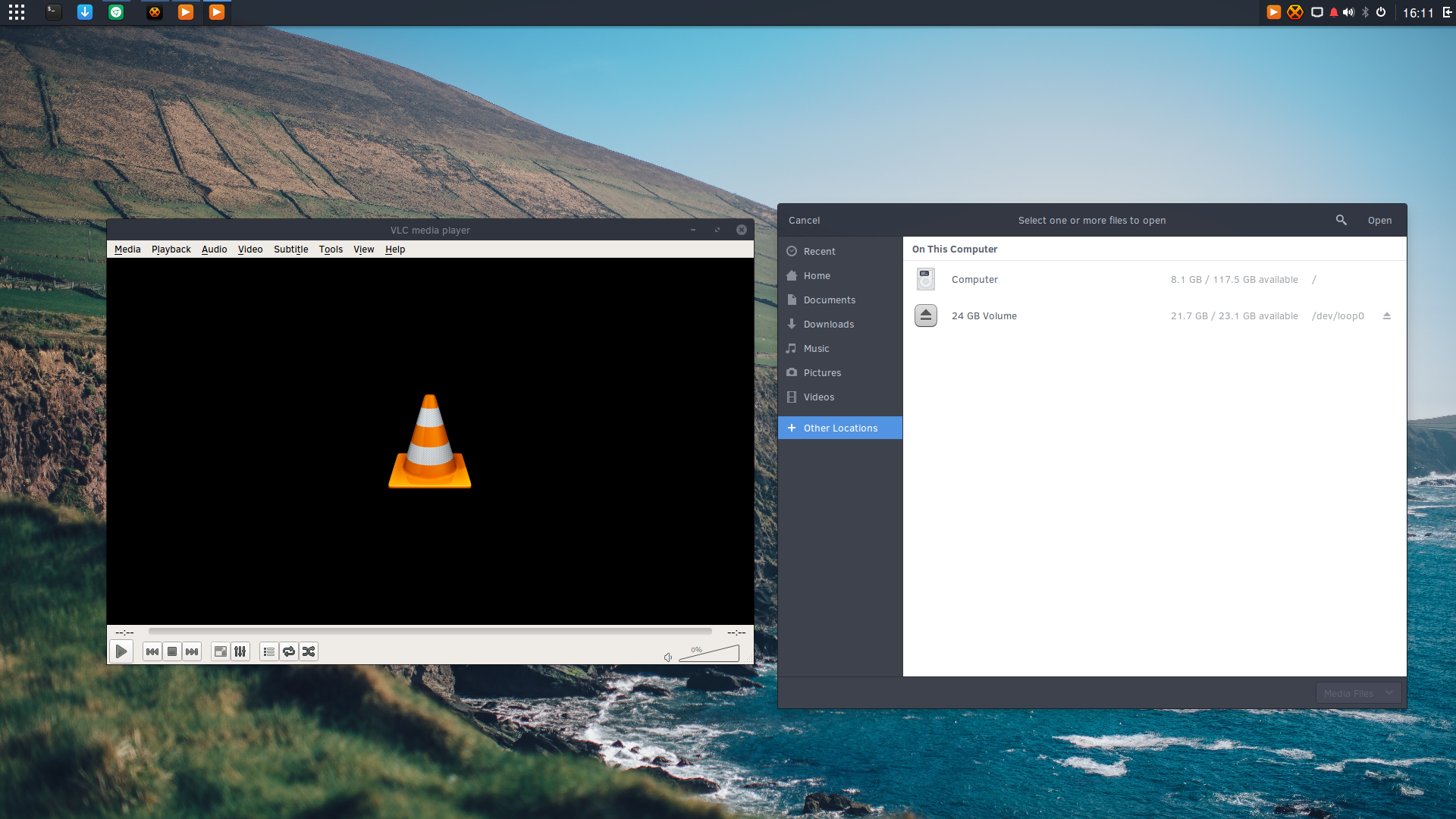Go to Home folder in dialog sidebar

840,275
